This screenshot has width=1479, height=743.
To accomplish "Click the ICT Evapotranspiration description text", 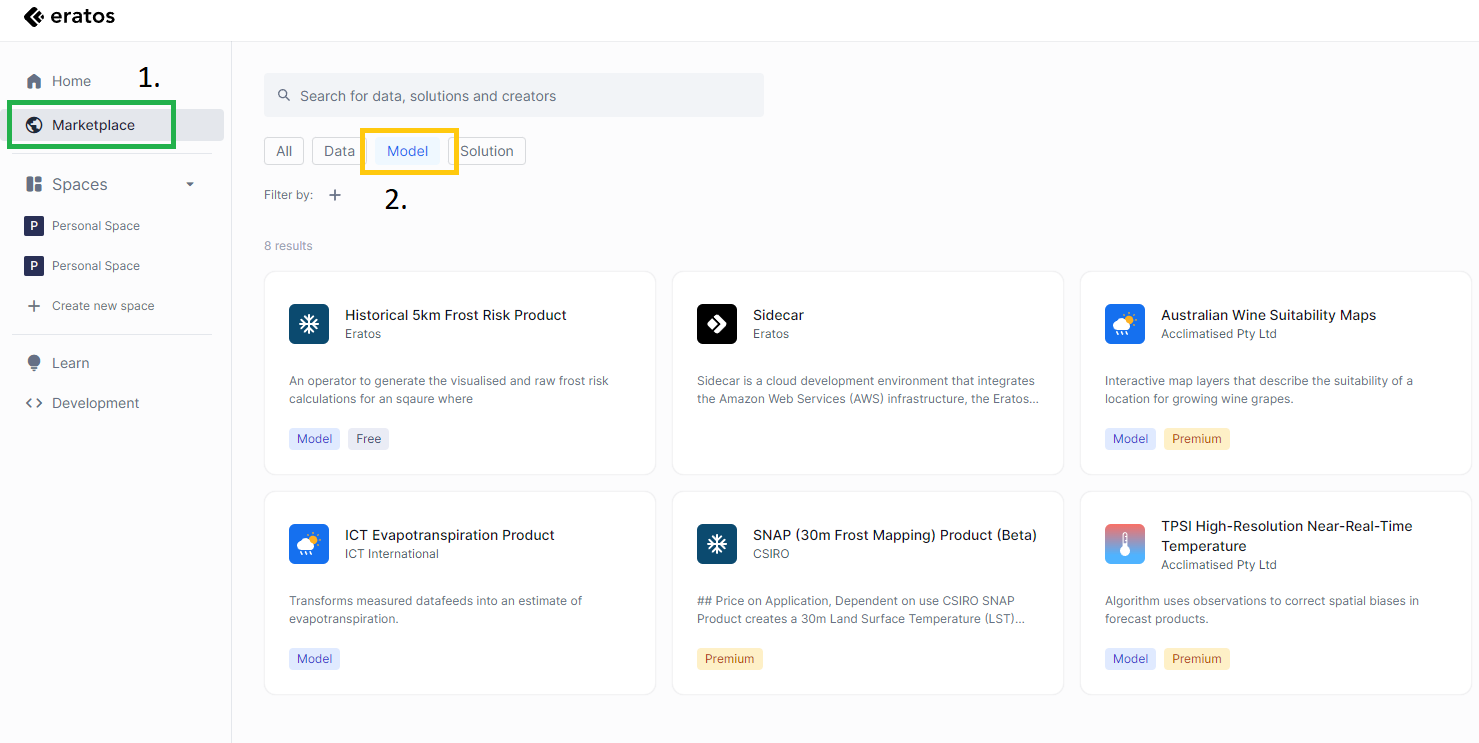I will click(x=436, y=610).
